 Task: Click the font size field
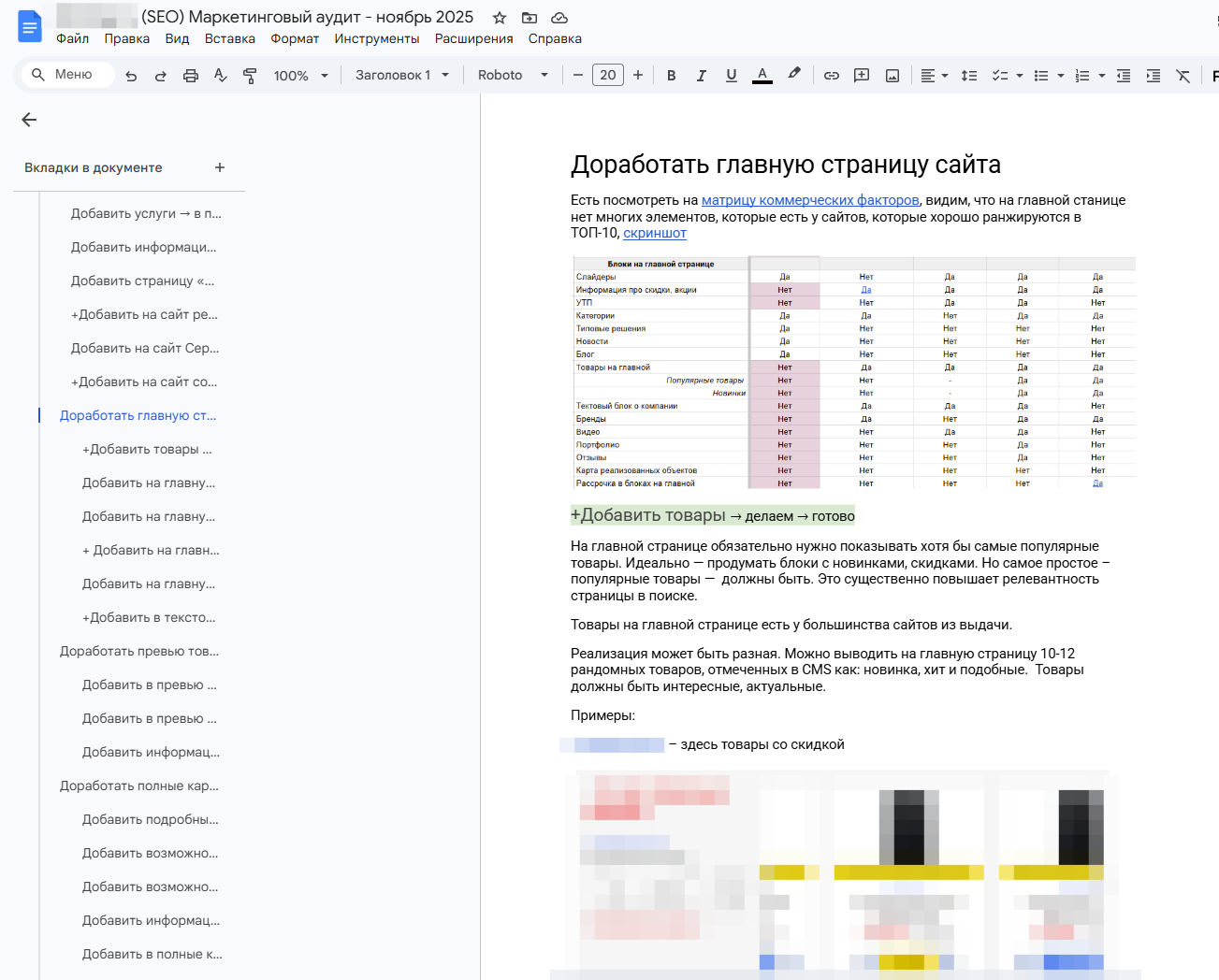coord(608,75)
